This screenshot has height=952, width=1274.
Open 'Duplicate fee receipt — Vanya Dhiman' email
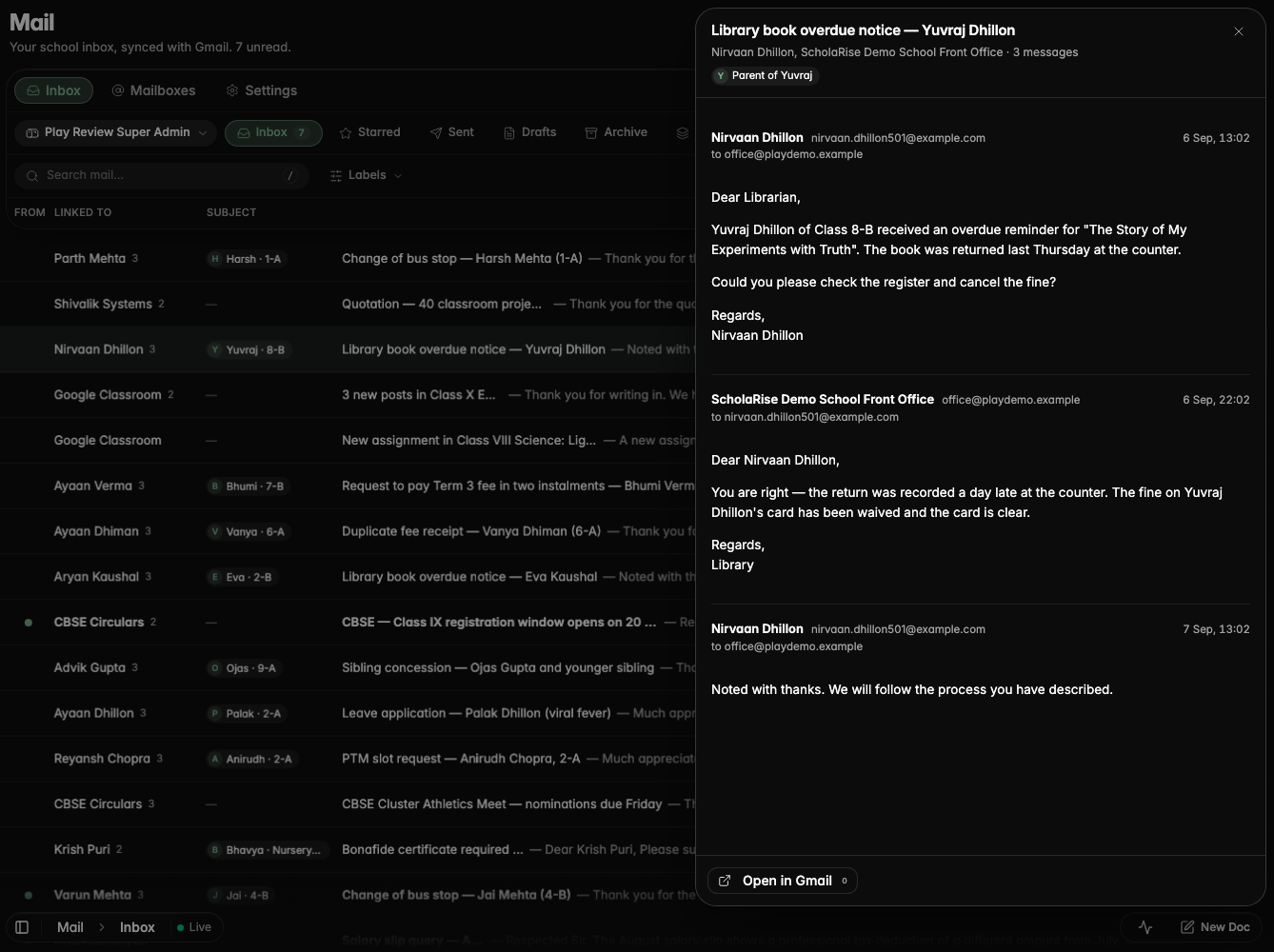(x=348, y=531)
